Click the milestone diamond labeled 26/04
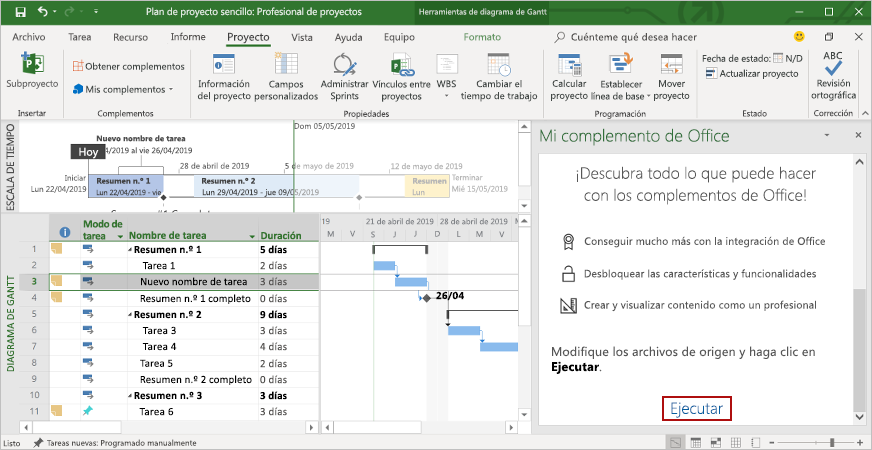Image resolution: width=872 pixels, height=450 pixels. tap(427, 298)
